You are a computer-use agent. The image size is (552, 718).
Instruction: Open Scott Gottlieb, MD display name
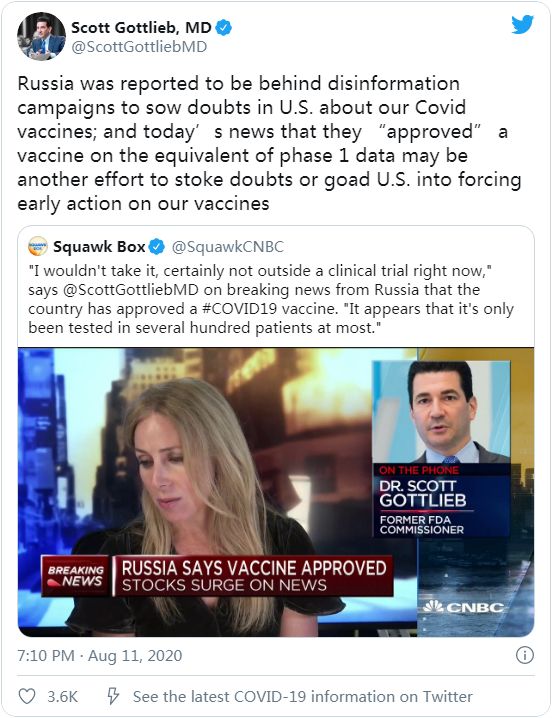[x=141, y=27]
